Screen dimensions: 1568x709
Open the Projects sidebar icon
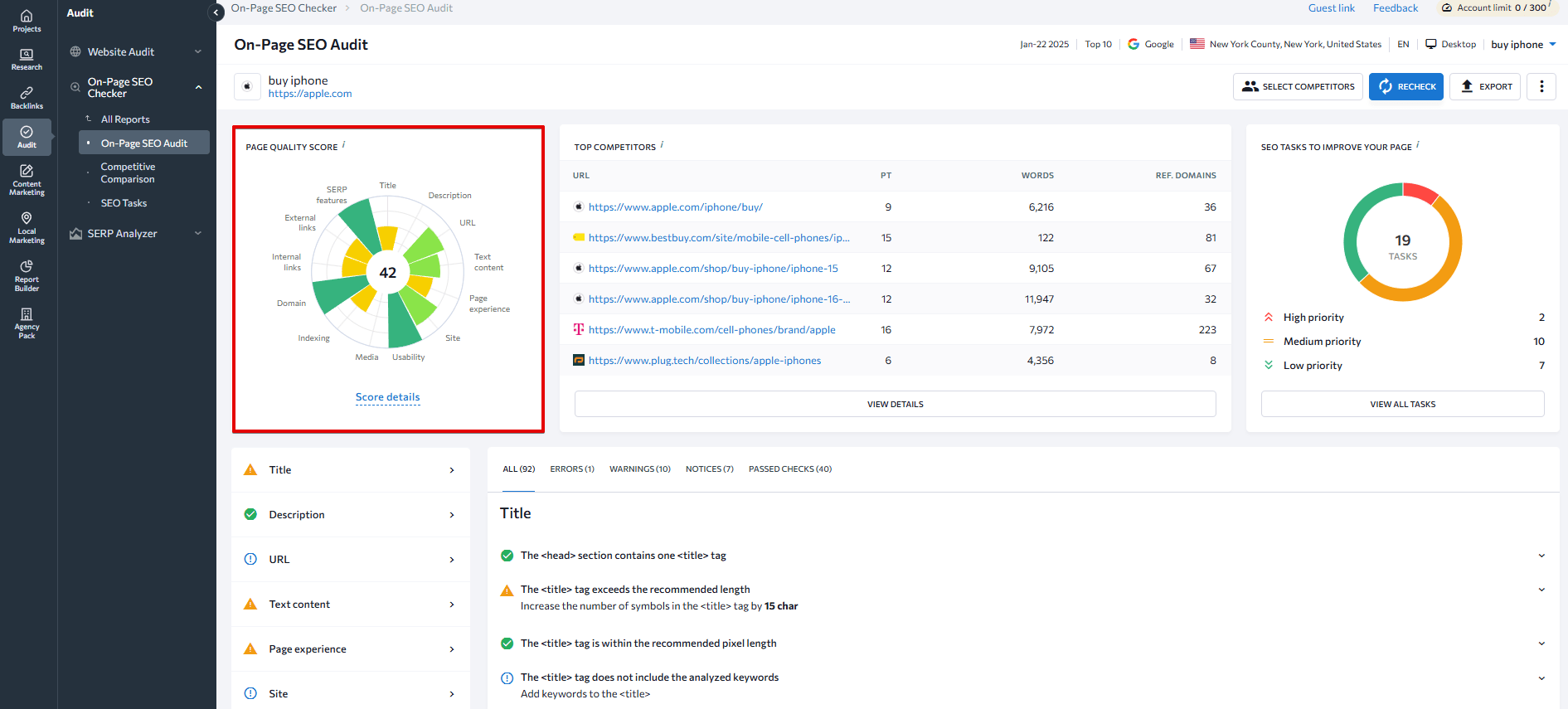click(27, 21)
